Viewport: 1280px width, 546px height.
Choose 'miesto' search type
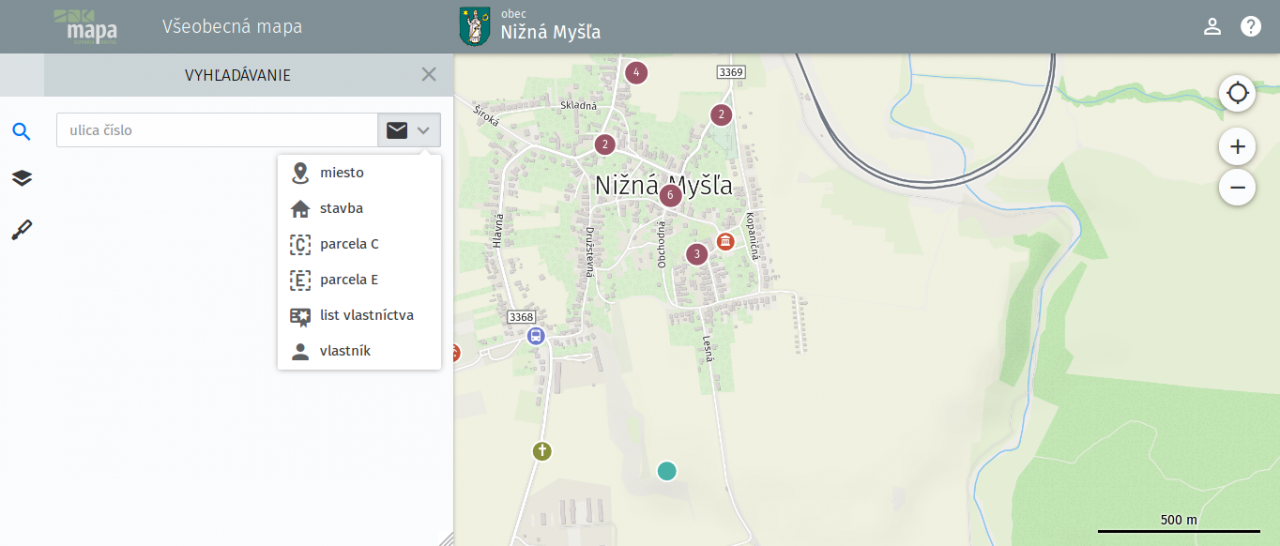click(342, 173)
